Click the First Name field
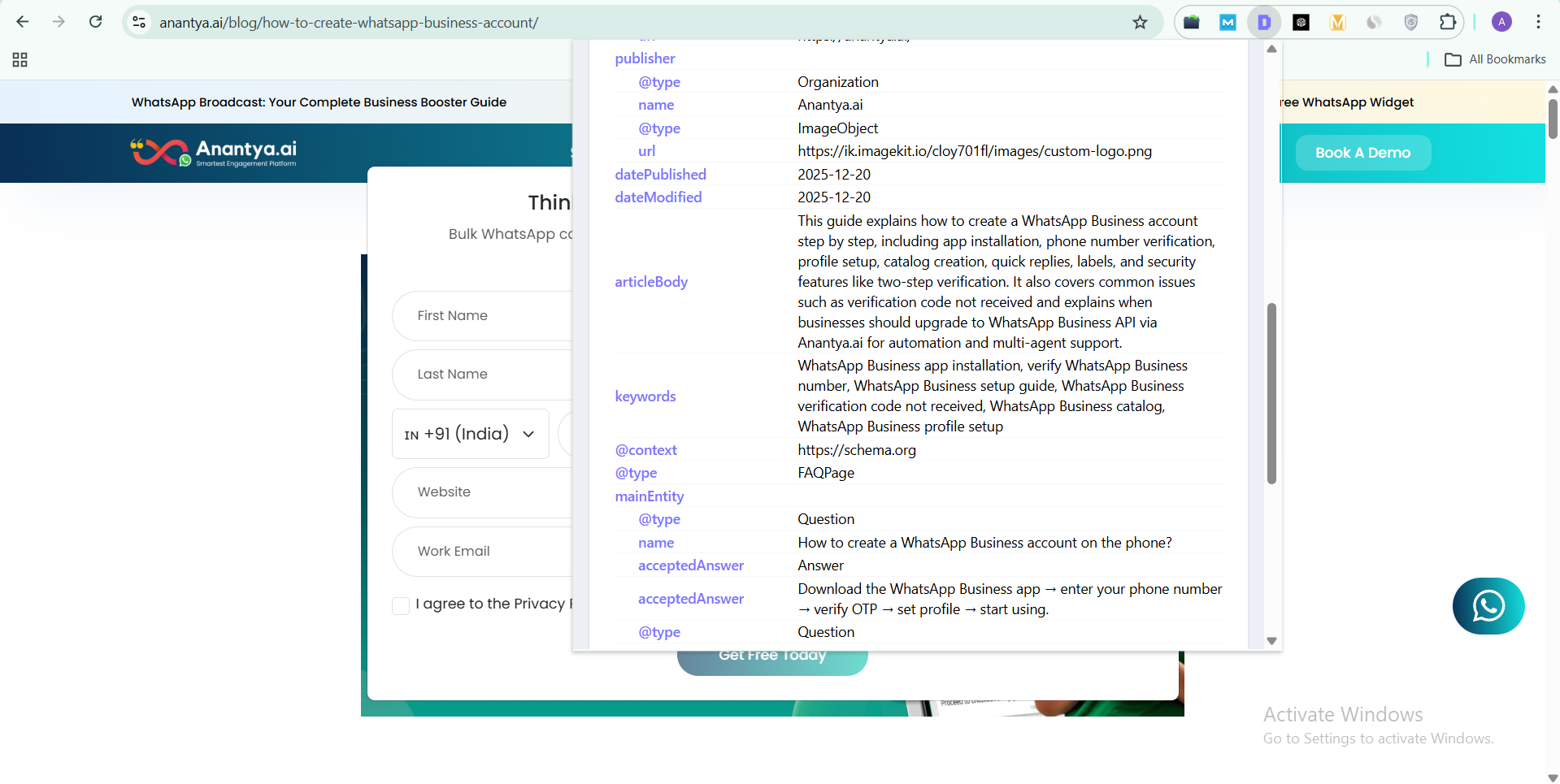The width and height of the screenshot is (1560, 784). [x=482, y=315]
